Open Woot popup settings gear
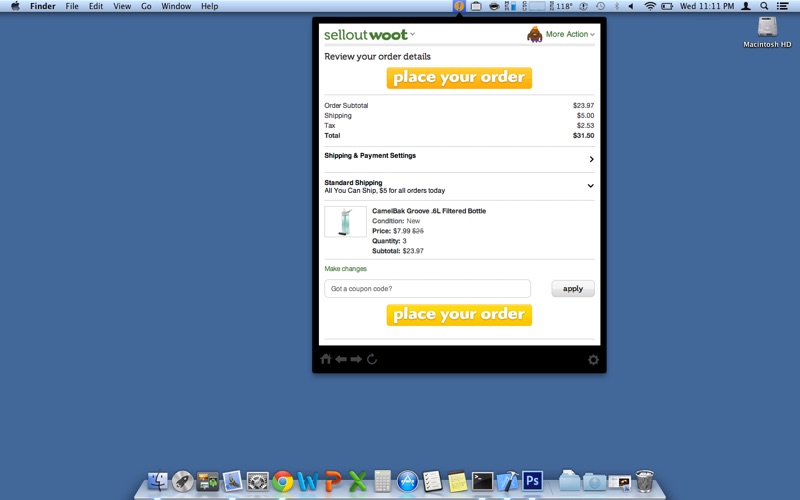Image resolution: width=800 pixels, height=500 pixels. (593, 360)
